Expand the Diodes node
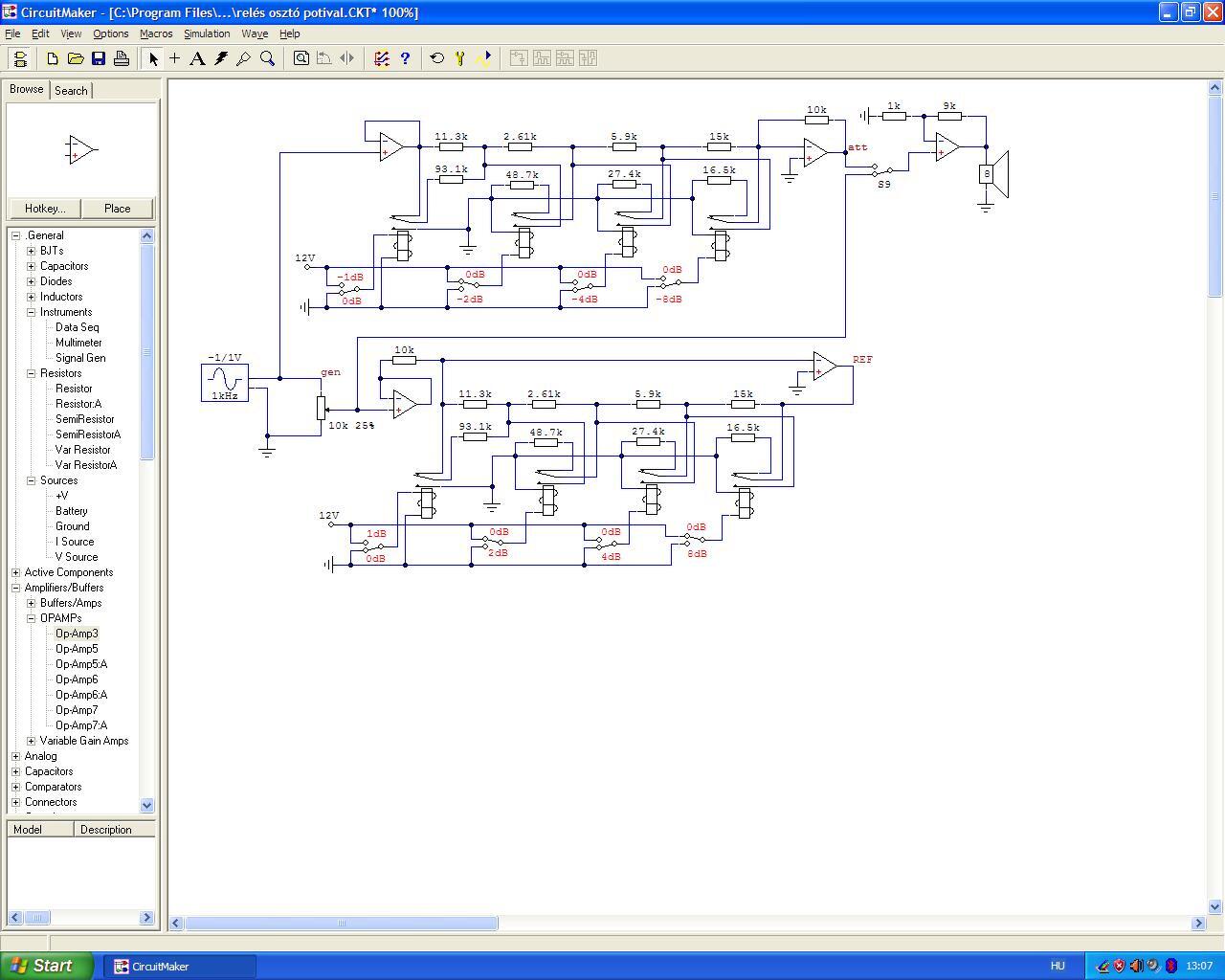Image resolution: width=1225 pixels, height=980 pixels. point(32,281)
